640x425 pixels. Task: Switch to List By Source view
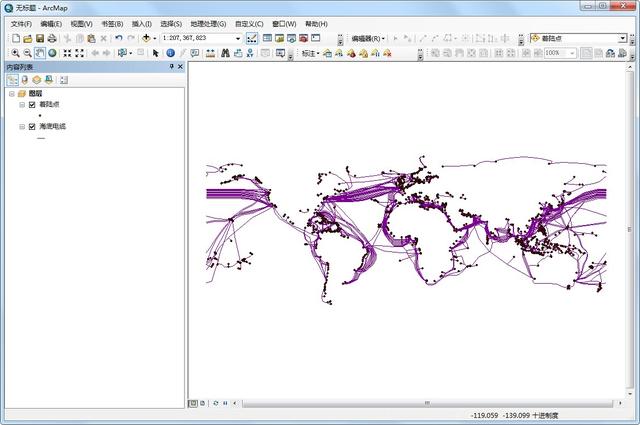[25, 79]
